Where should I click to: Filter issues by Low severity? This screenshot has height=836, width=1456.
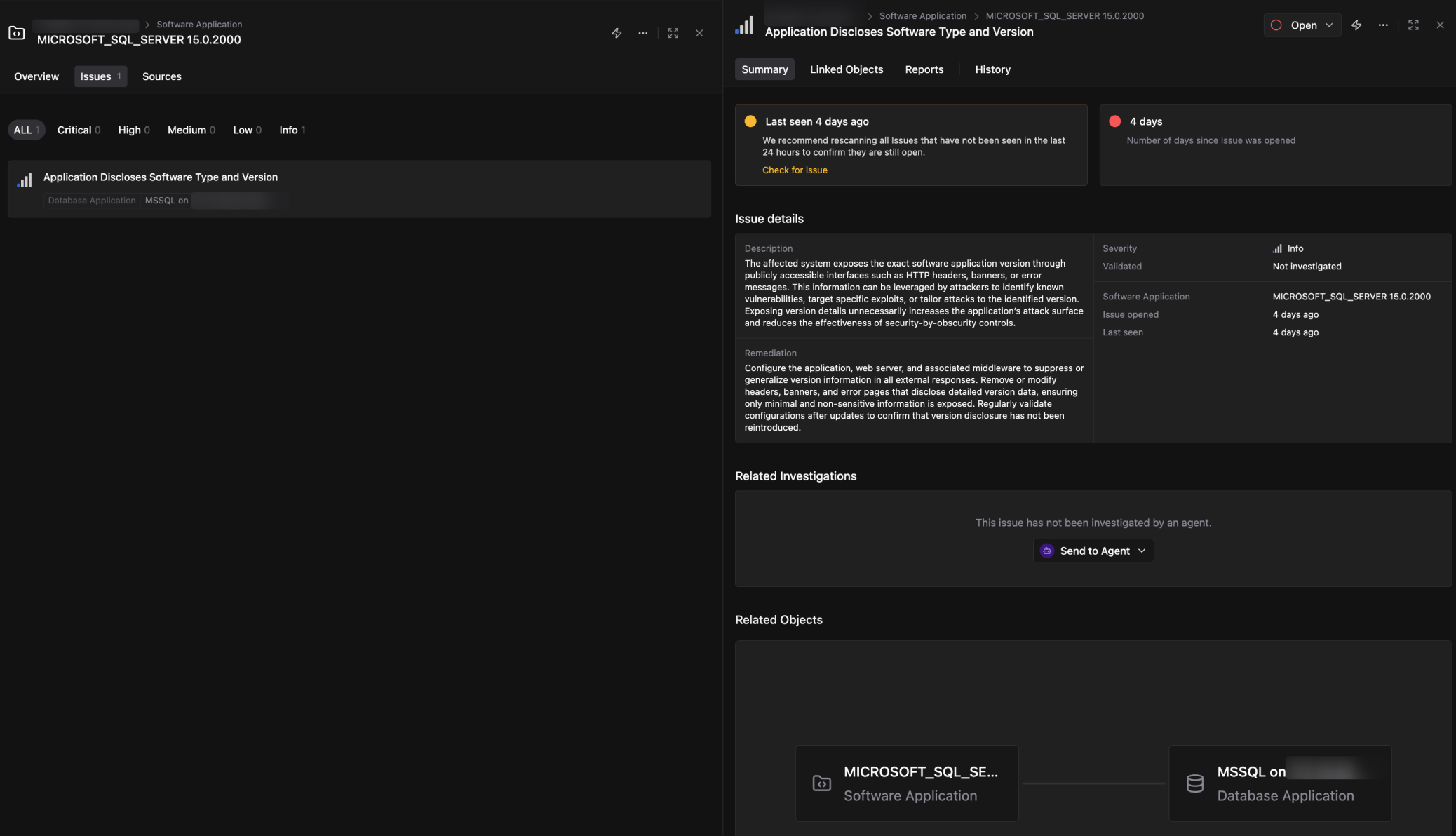[247, 130]
